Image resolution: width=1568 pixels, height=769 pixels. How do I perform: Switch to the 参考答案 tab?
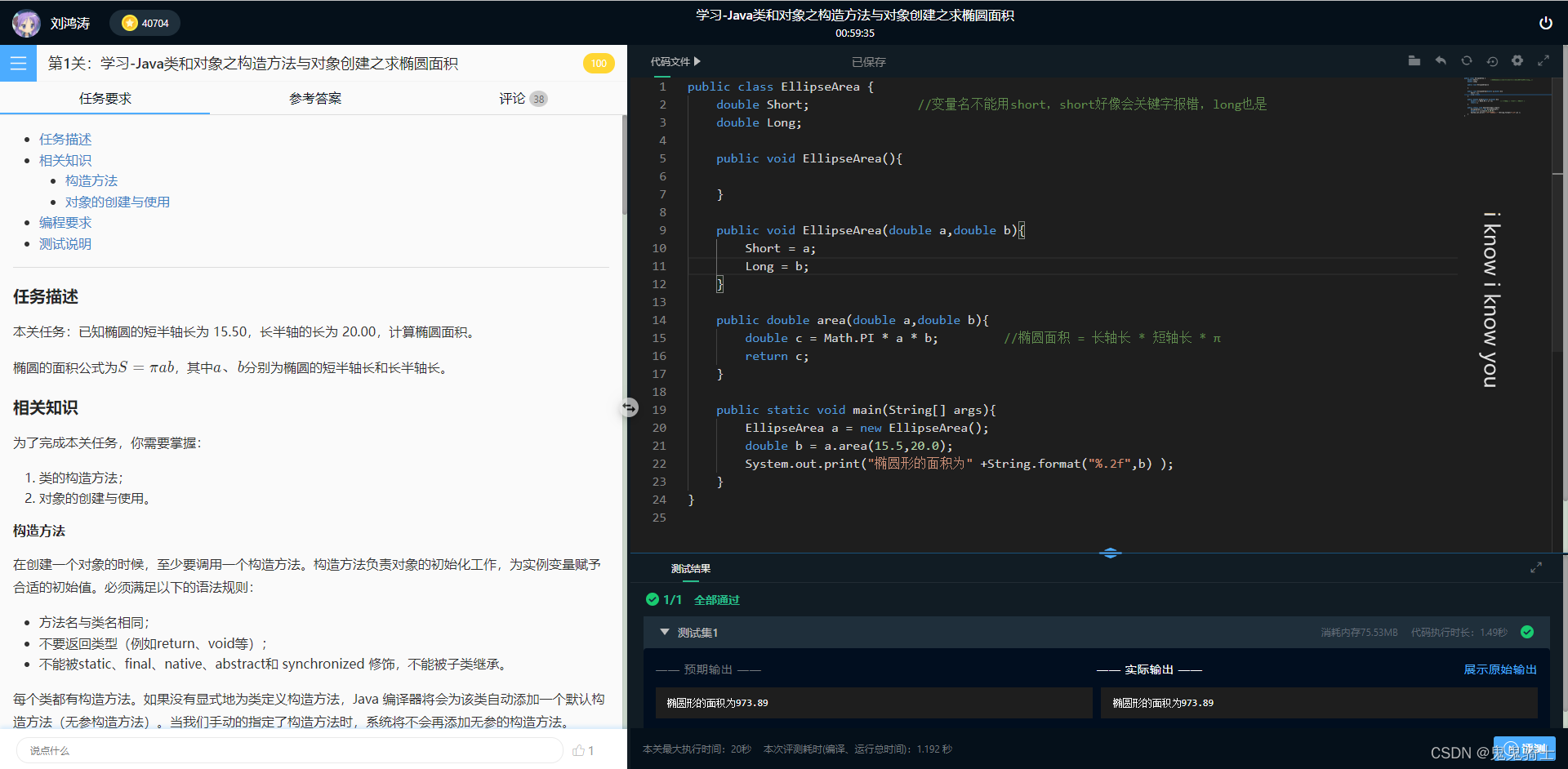[x=315, y=98]
